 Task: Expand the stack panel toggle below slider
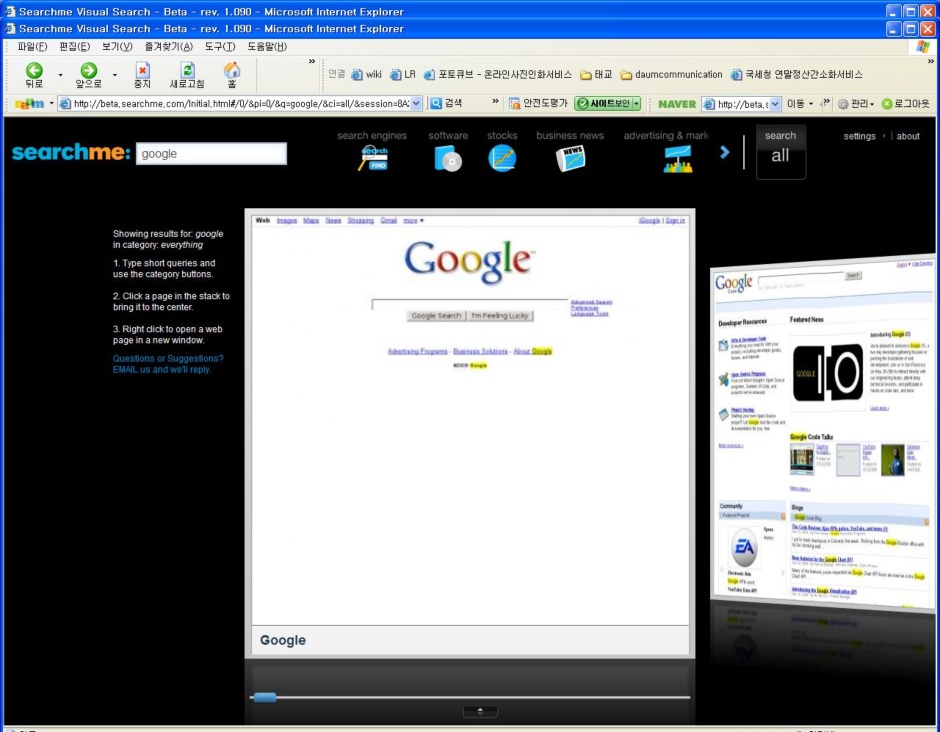(480, 711)
